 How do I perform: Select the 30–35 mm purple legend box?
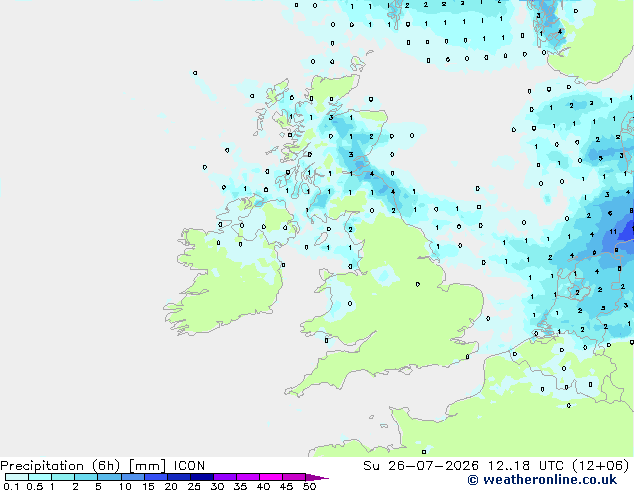pyautogui.click(x=224, y=477)
